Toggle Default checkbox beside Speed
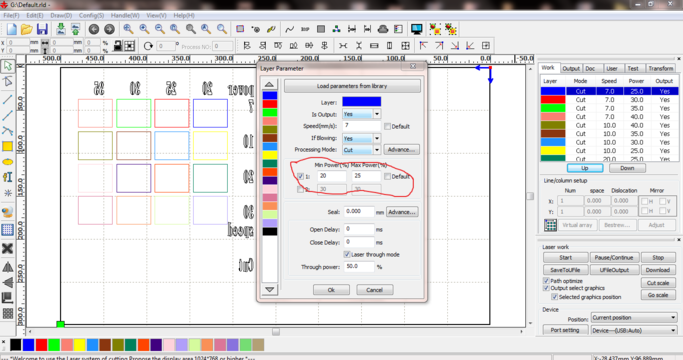Screen dimensions: 683x360 387,126
